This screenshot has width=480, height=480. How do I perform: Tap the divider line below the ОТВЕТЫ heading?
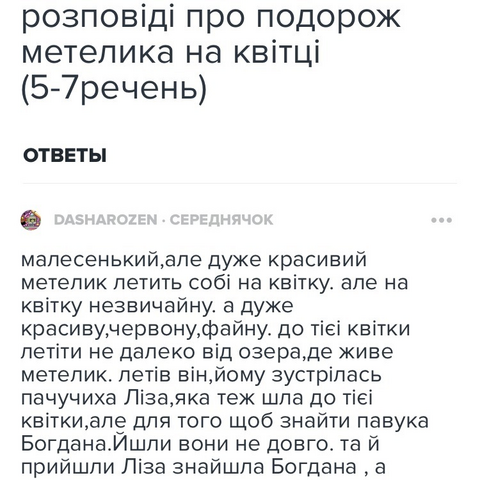click(240, 183)
